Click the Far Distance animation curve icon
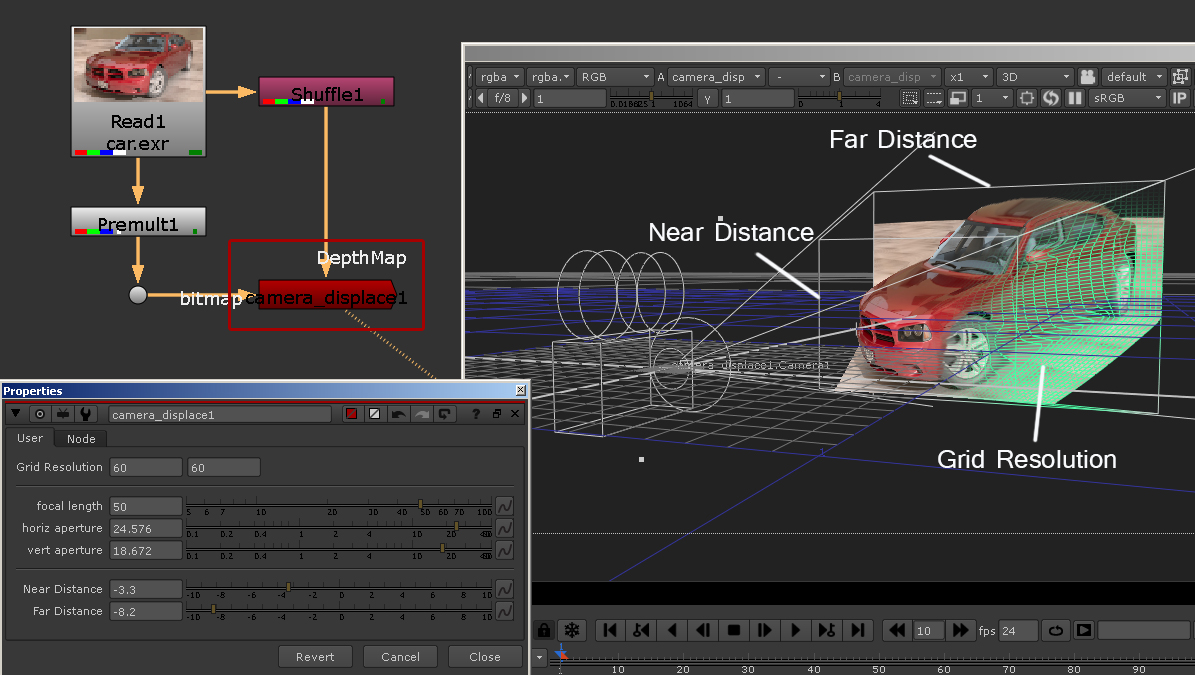 [x=505, y=611]
